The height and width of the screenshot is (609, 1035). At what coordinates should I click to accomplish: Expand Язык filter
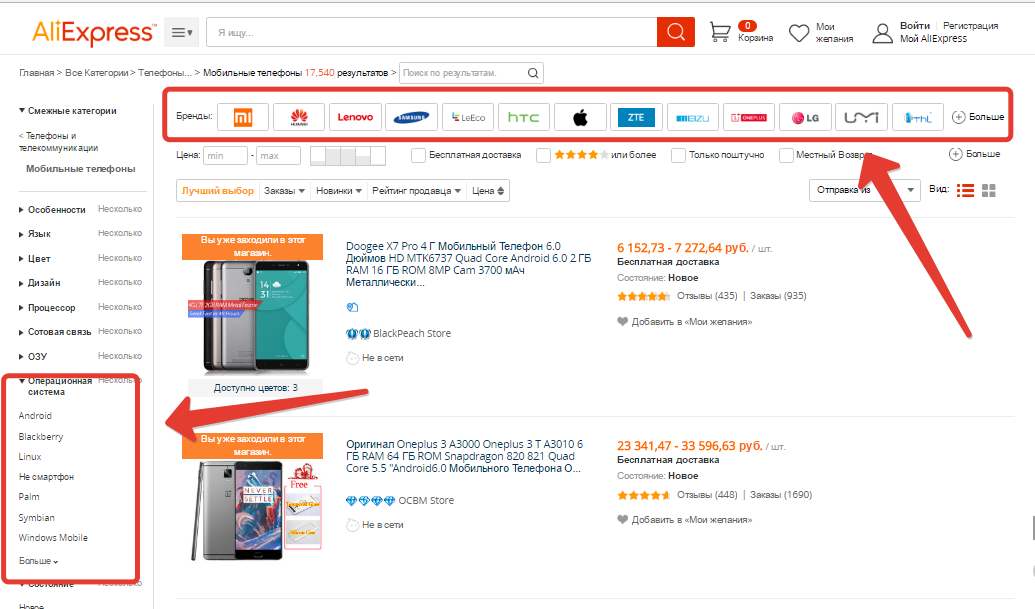click(x=34, y=234)
